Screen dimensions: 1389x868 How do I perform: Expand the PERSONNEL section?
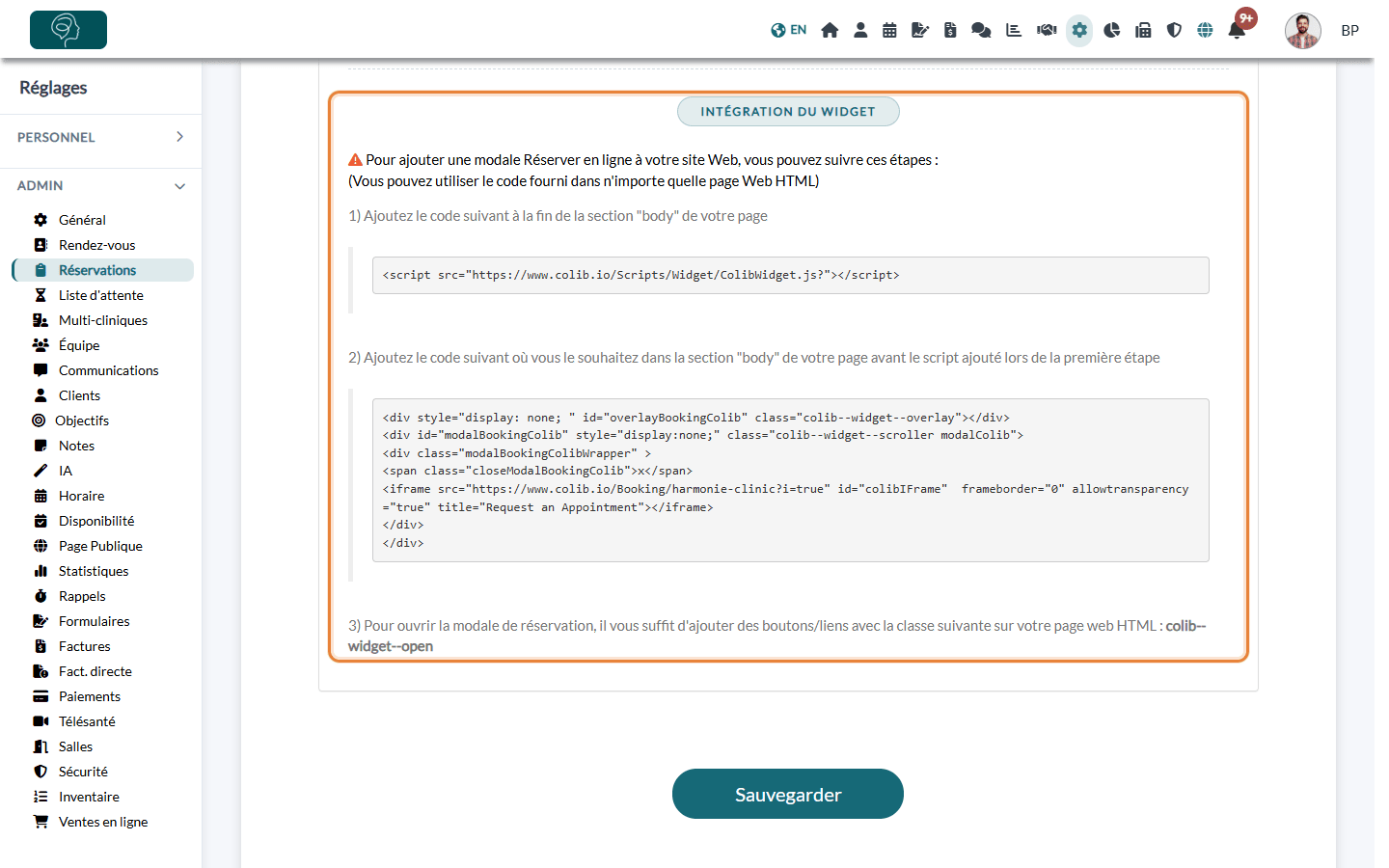[x=101, y=137]
